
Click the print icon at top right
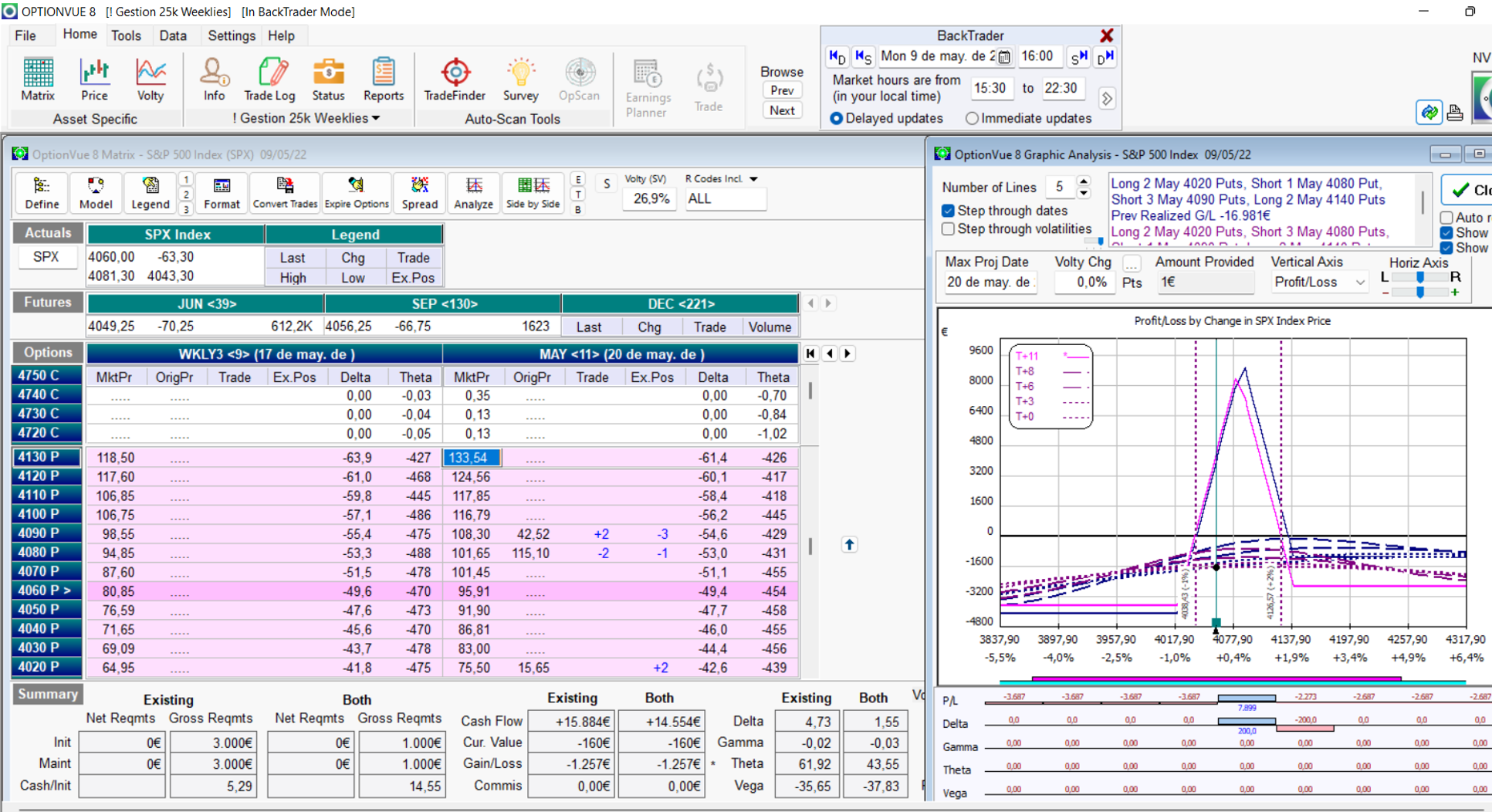tap(1455, 113)
